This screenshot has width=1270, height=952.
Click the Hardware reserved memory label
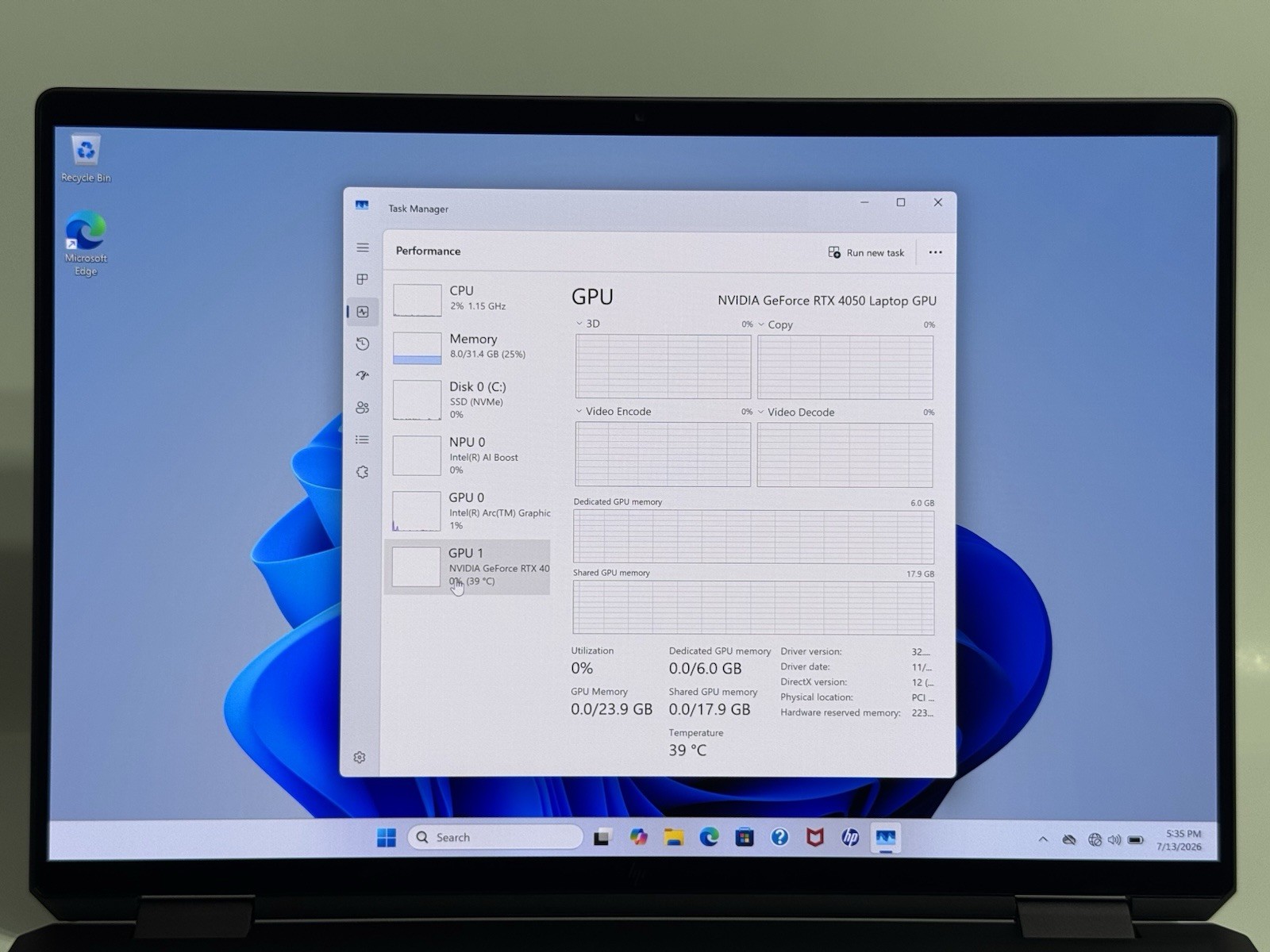click(x=841, y=712)
